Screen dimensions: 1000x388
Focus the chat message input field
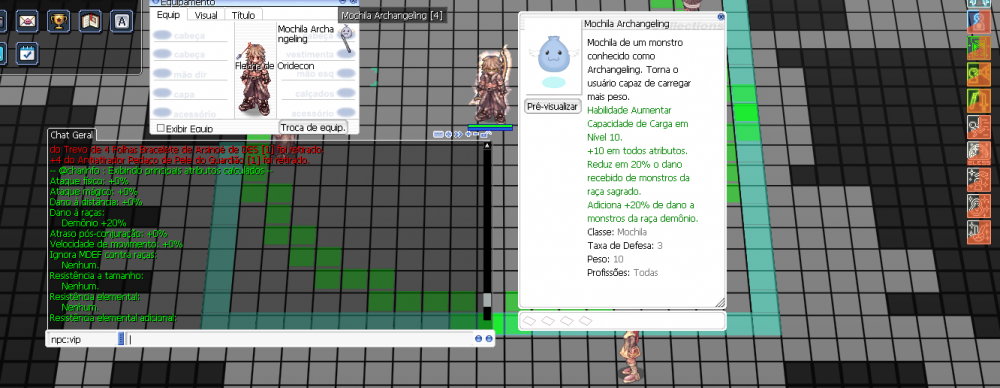300,339
